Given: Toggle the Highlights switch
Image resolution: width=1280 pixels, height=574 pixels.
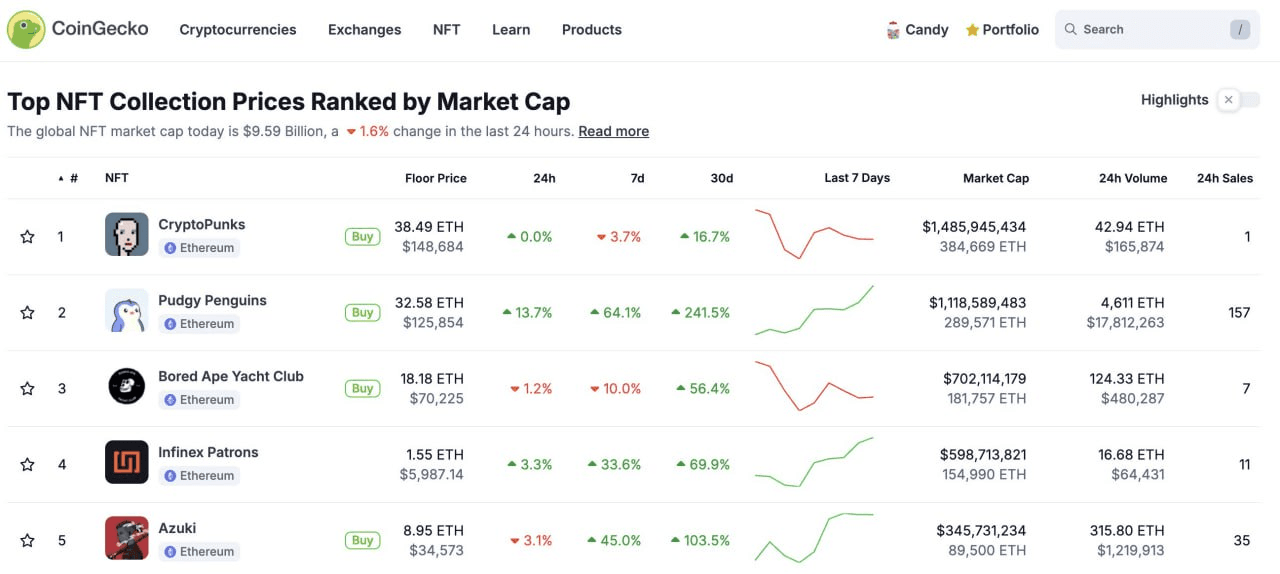Looking at the screenshot, I should tap(1238, 100).
